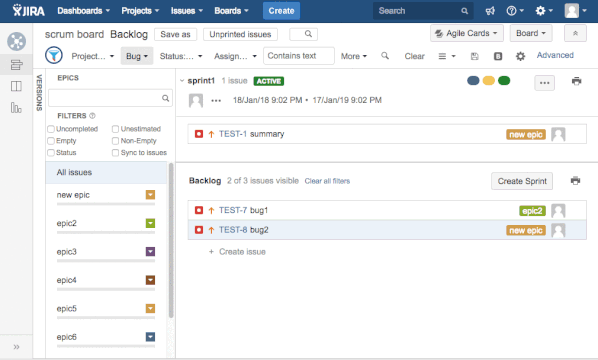Click the epics panel scrollbar
The image size is (598, 360).
[x=171, y=240]
